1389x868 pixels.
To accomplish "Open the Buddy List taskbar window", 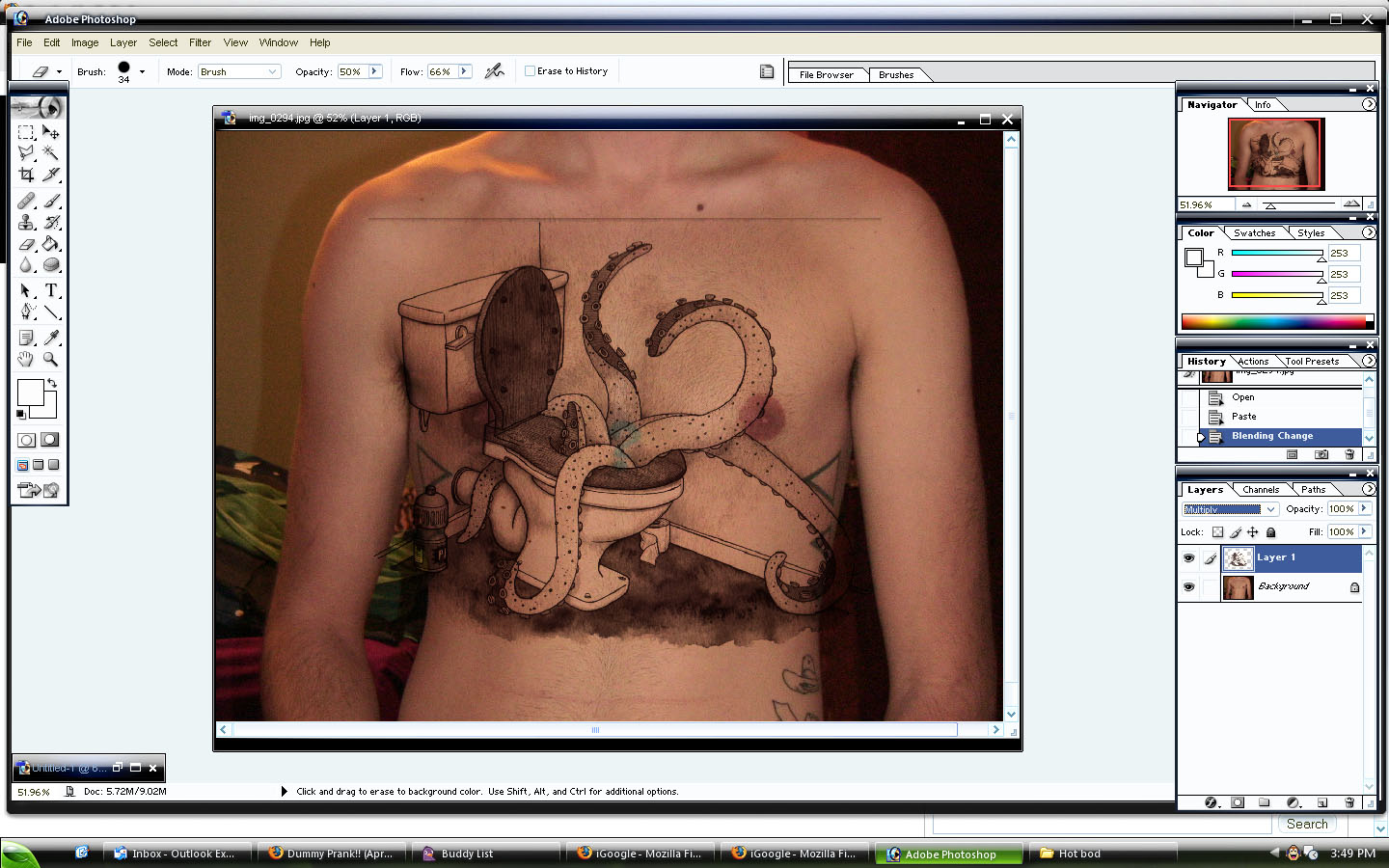I will point(487,854).
